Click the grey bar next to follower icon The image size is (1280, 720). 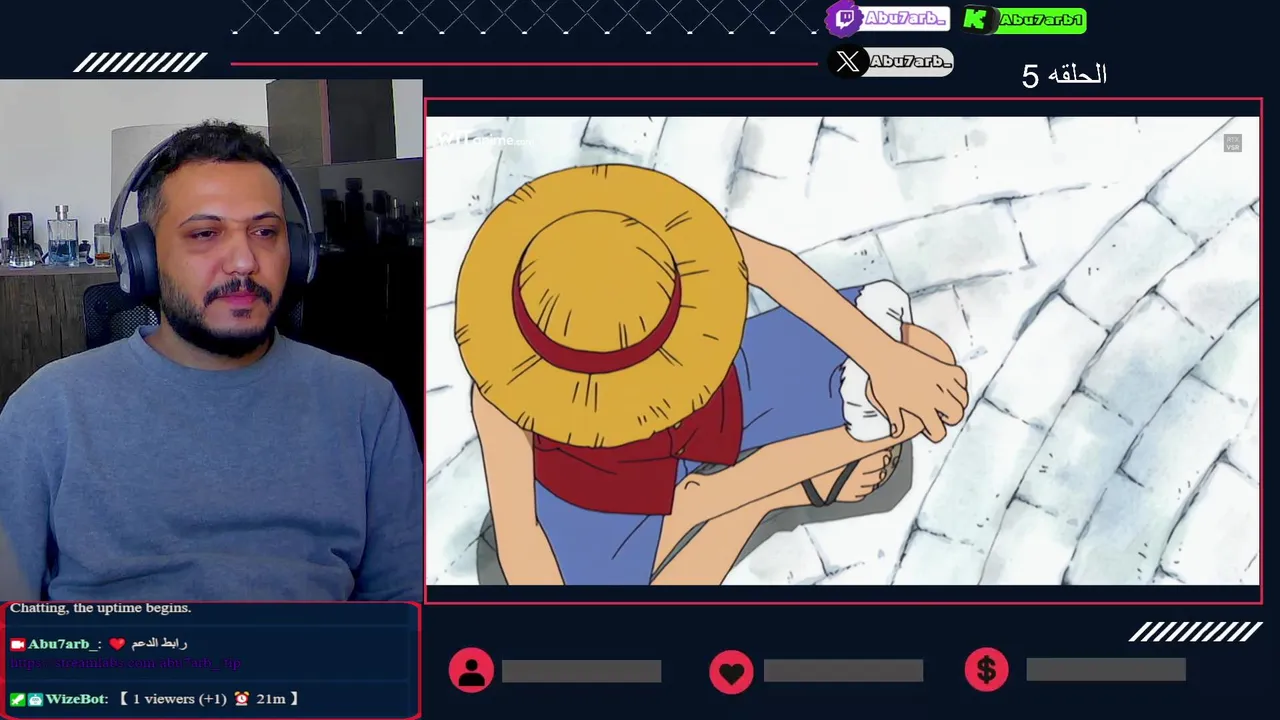pyautogui.click(x=581, y=671)
